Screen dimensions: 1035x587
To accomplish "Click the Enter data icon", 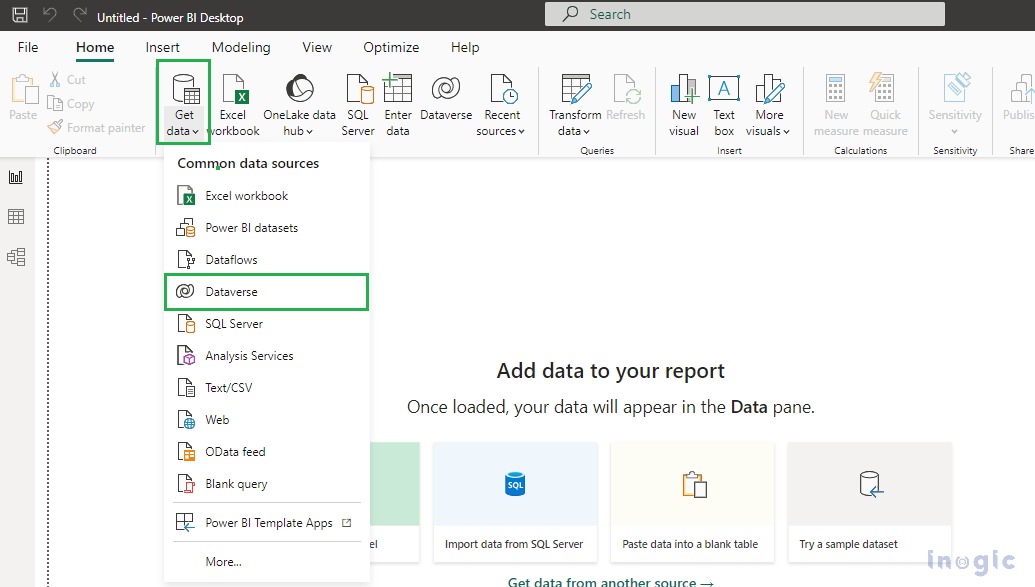I will (x=398, y=100).
